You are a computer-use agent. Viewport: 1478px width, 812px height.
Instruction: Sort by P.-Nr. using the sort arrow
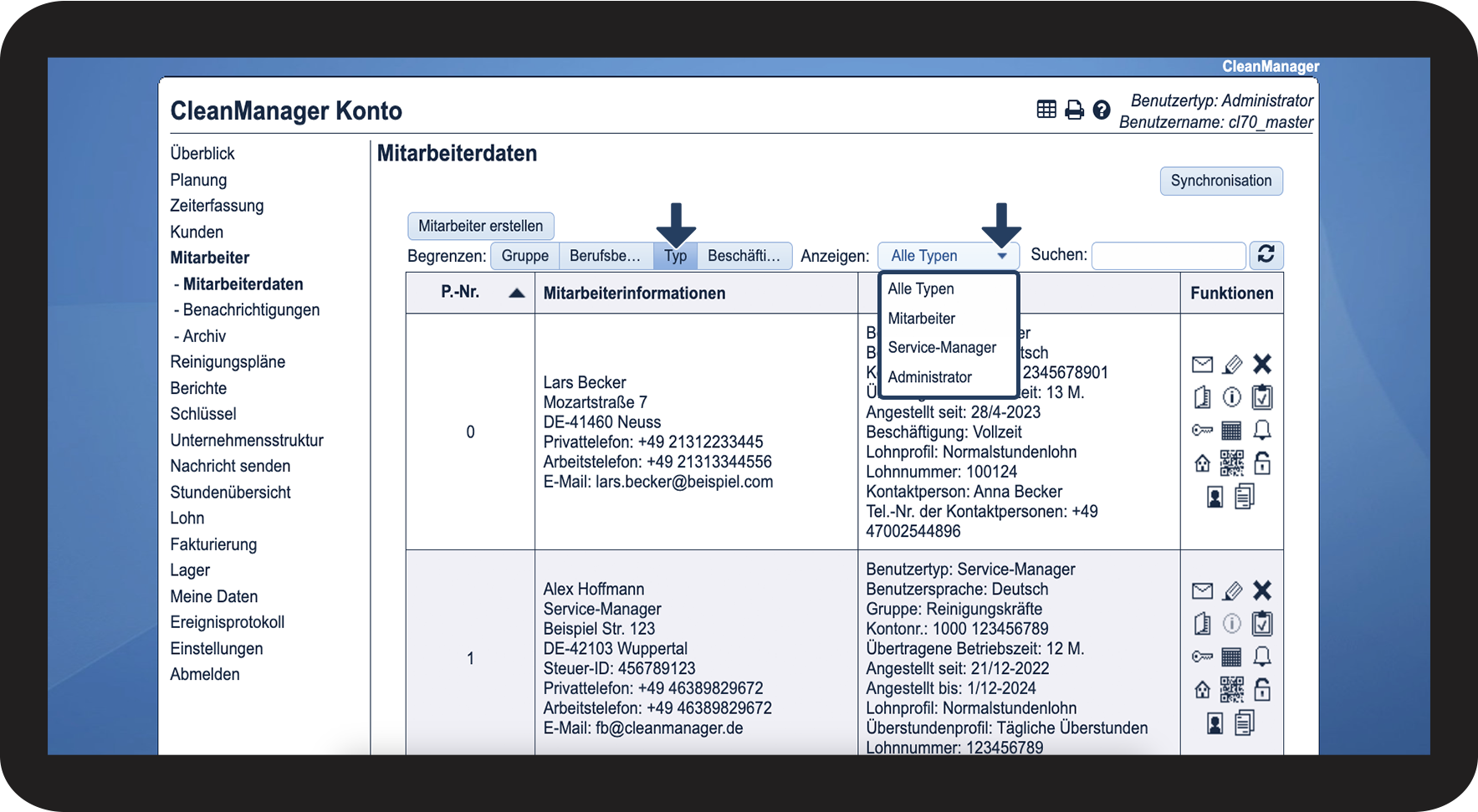517,293
